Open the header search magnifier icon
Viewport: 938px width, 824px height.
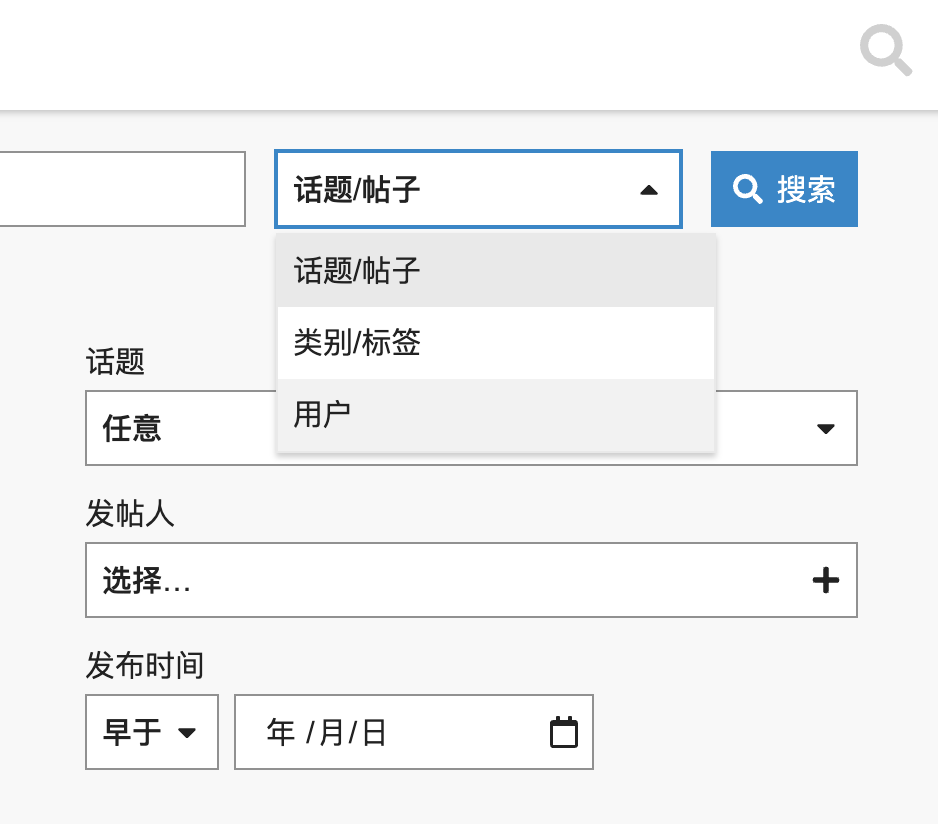click(885, 50)
